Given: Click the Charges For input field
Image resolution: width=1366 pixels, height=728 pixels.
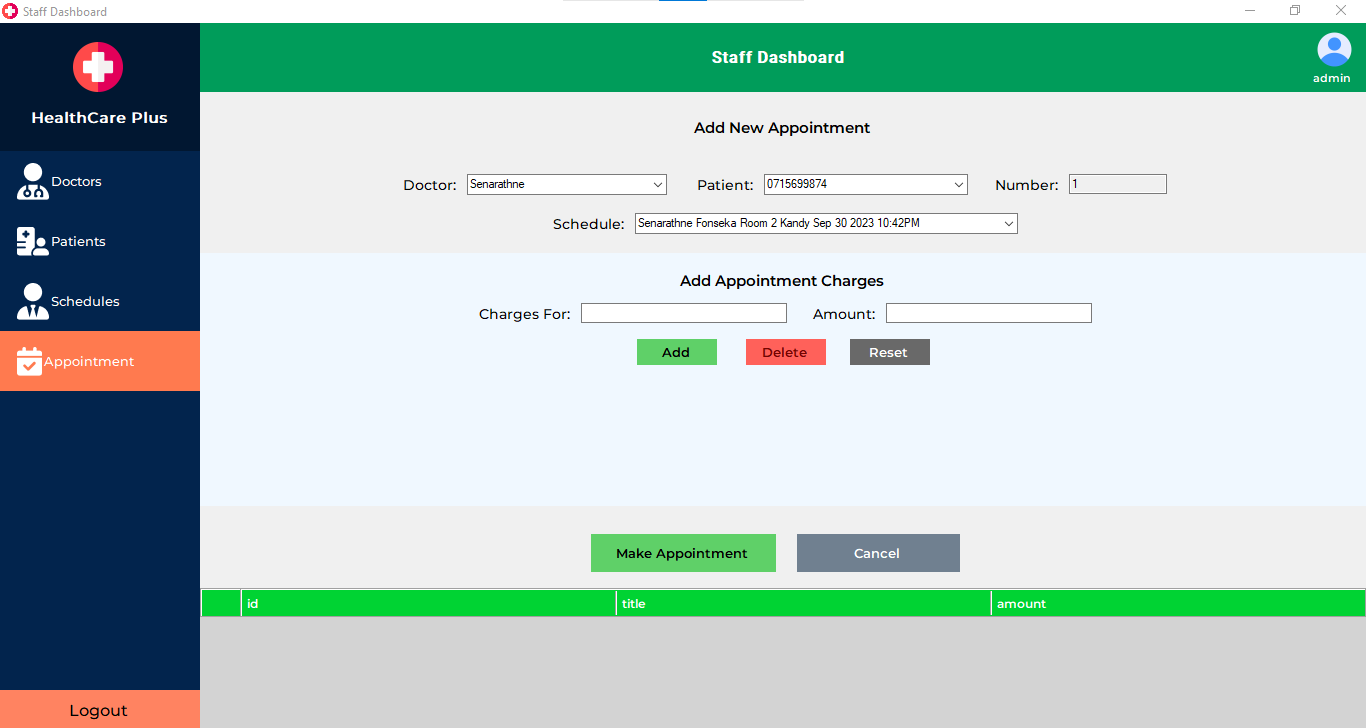Looking at the screenshot, I should click(x=684, y=313).
